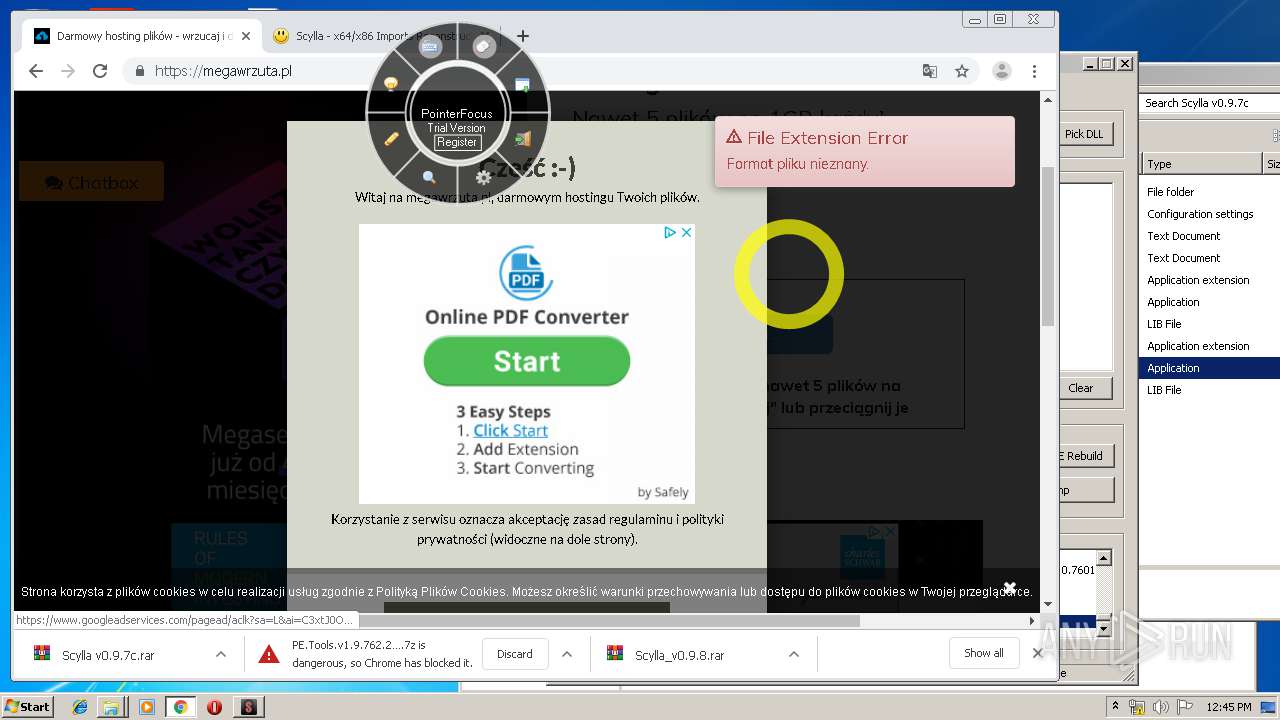Open Scylla v0.9.7c.rar download
This screenshot has width=1280, height=720.
108,655
